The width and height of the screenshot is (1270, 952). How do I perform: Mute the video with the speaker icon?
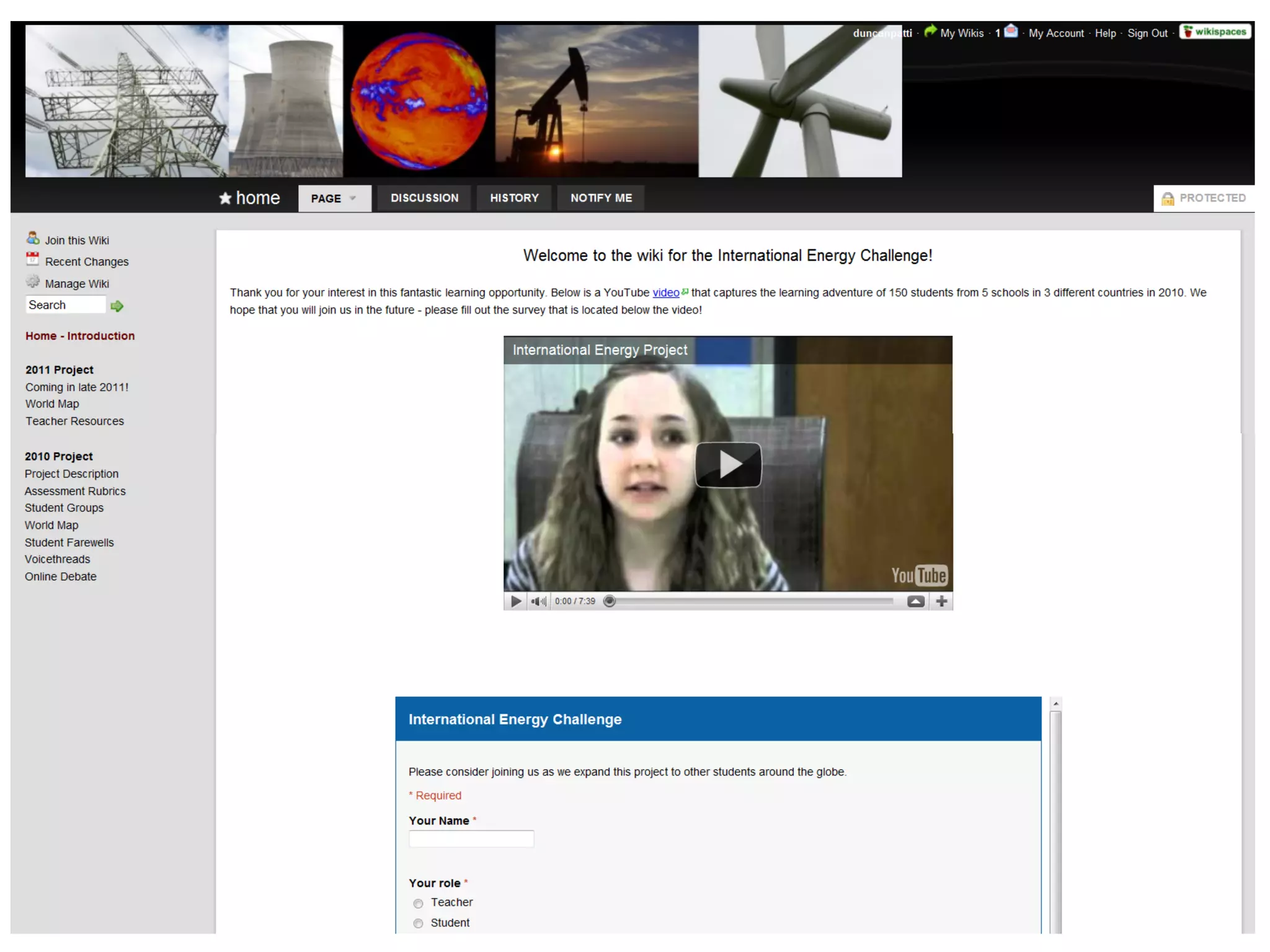point(538,601)
